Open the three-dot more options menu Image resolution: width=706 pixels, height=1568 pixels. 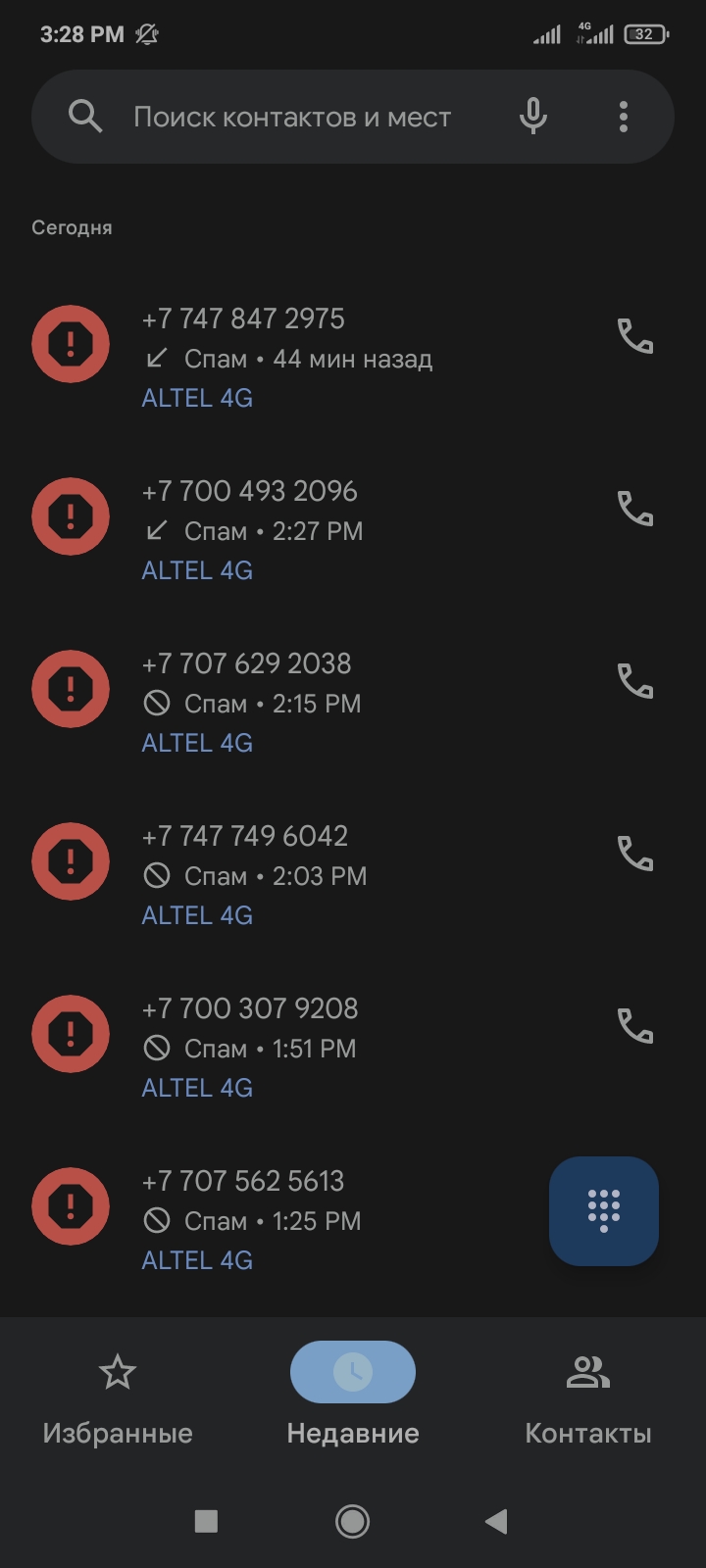pos(624,117)
